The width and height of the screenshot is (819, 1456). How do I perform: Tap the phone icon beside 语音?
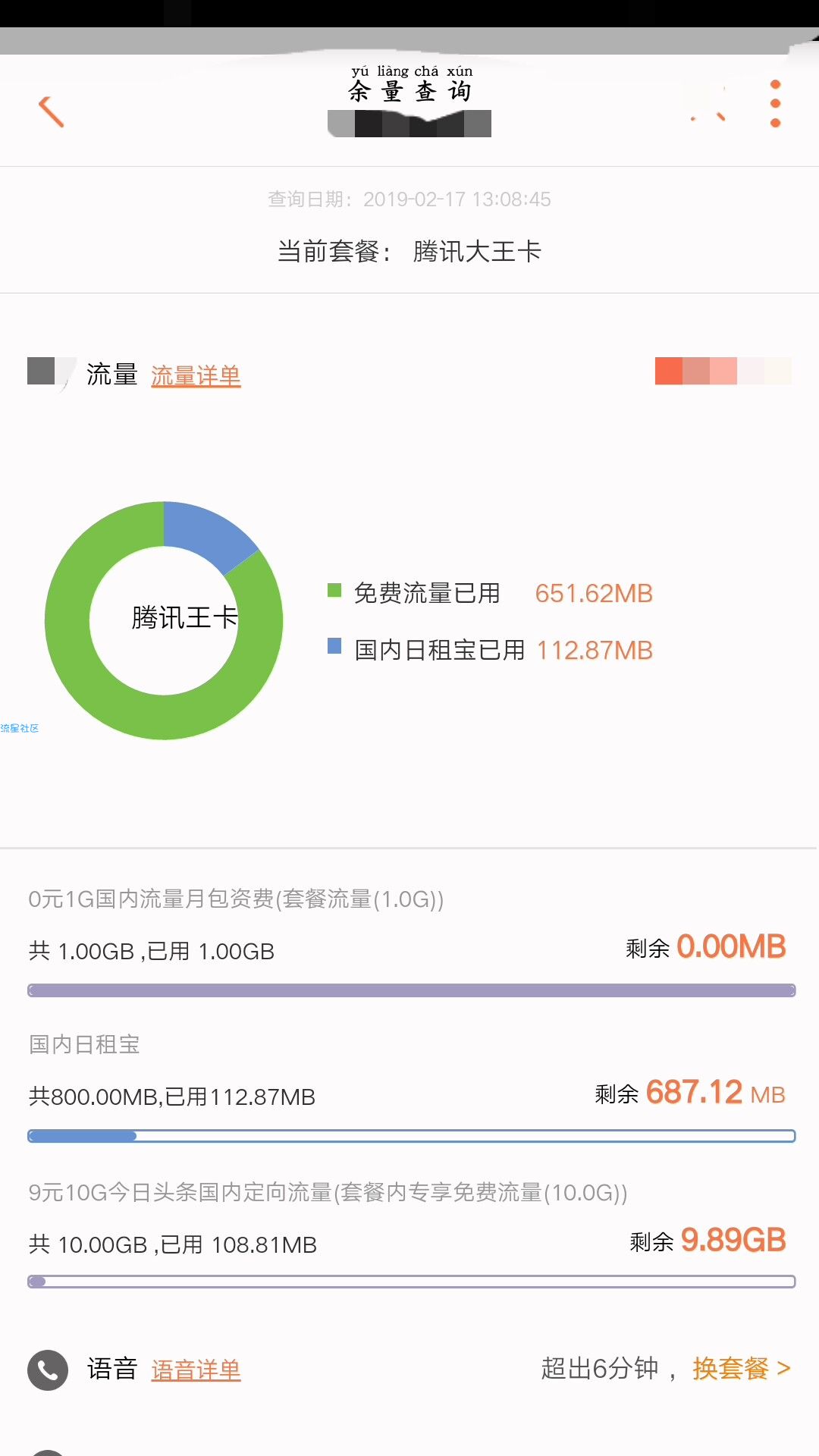(x=48, y=1370)
